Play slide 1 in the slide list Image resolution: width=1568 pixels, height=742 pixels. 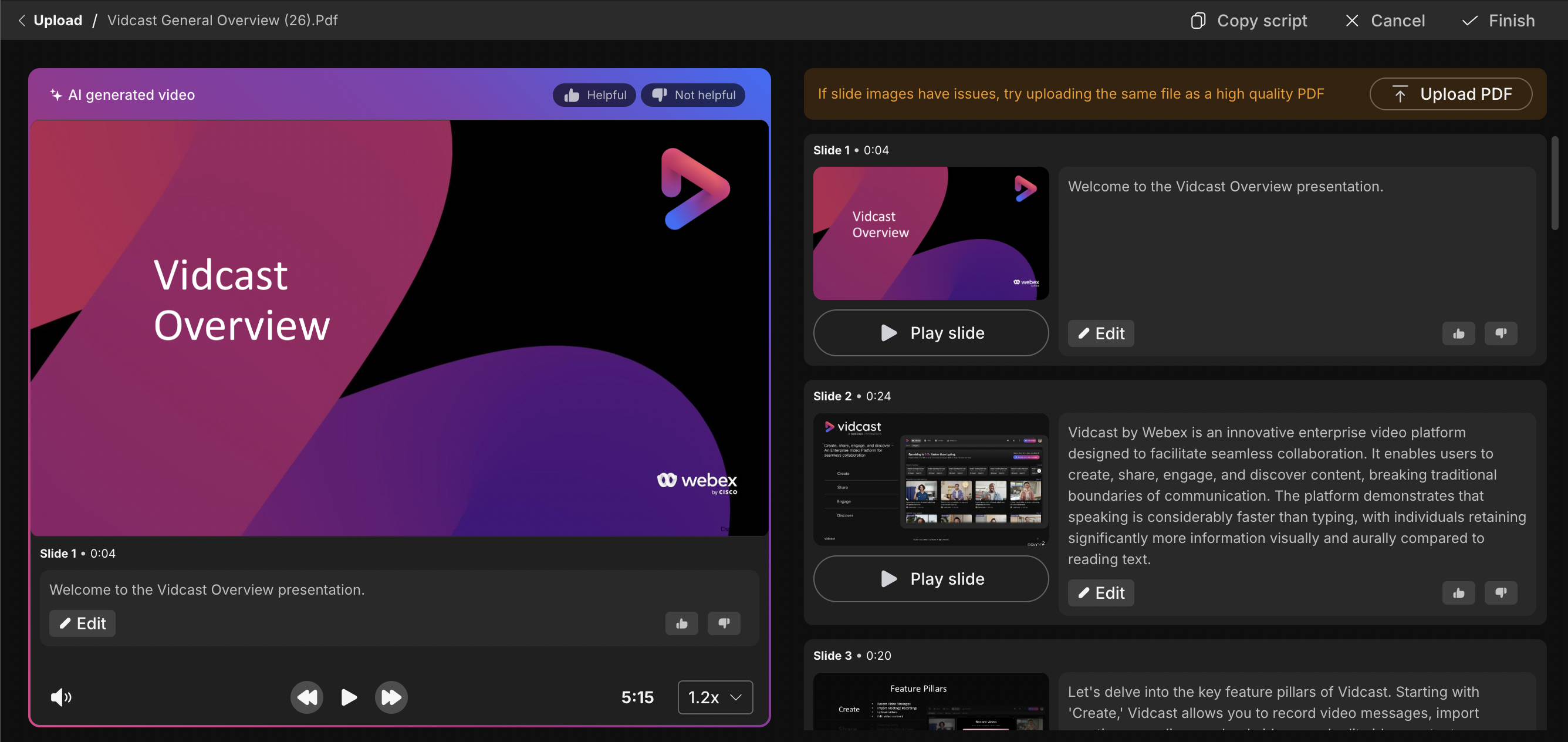(x=931, y=333)
